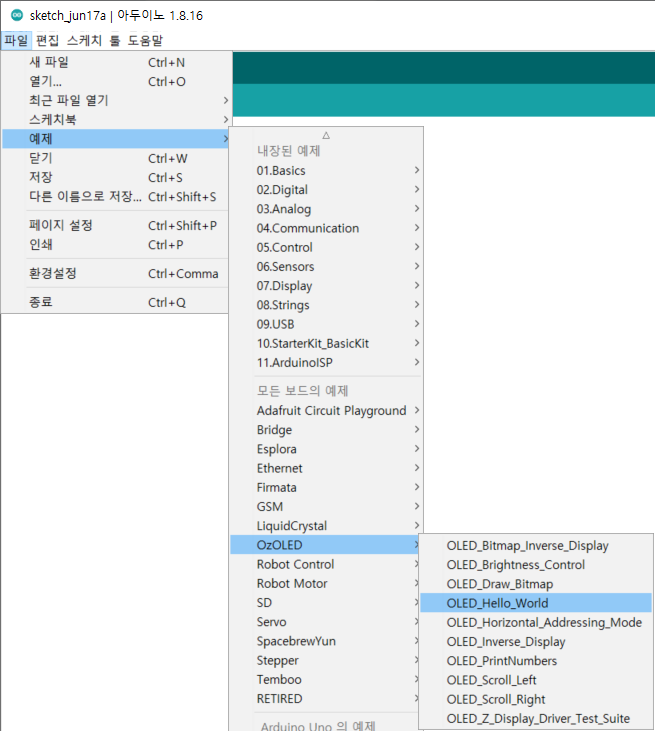Expand 최근 파일 열기 submenu

(115, 100)
